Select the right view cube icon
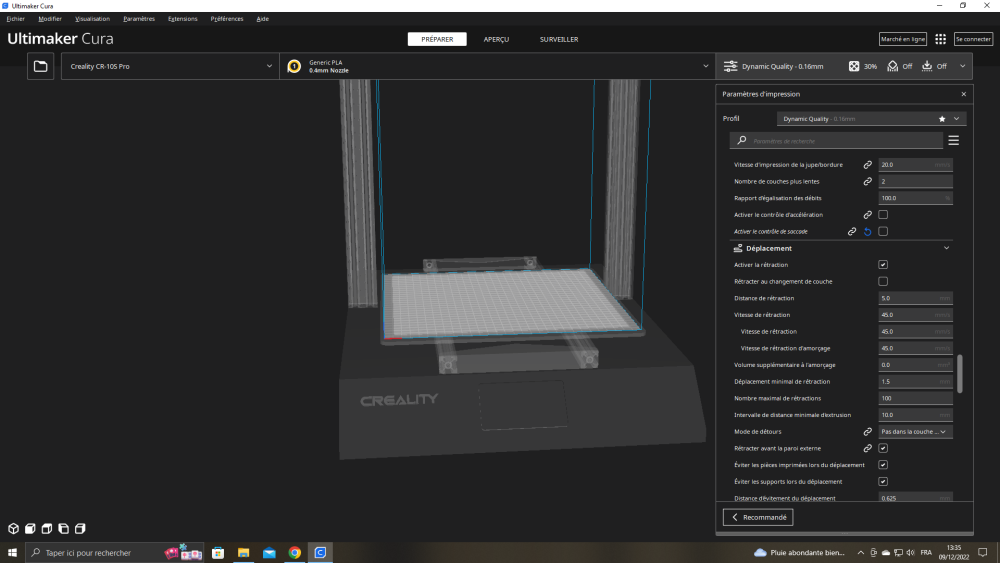The image size is (1000, 563). tap(80, 529)
